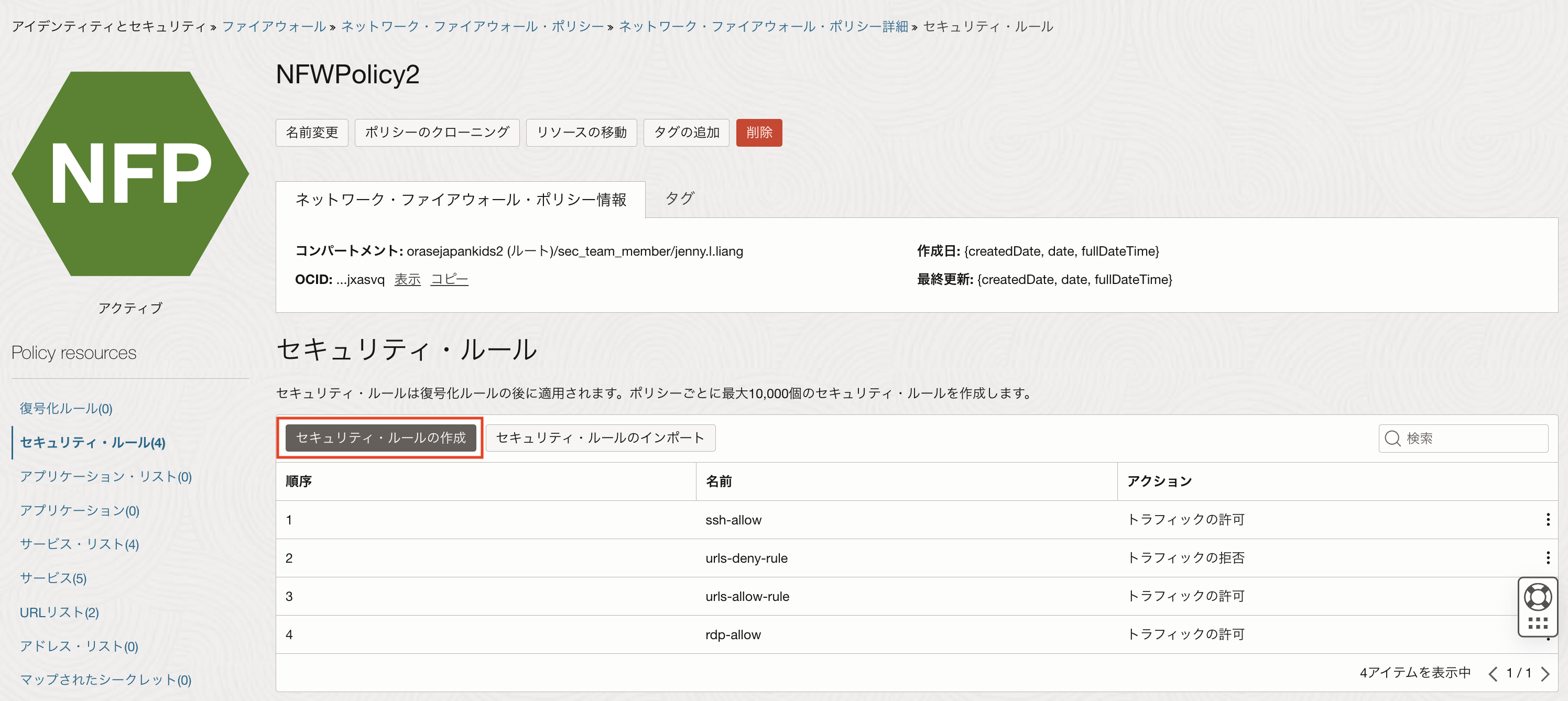Click コピー link next to OCID
This screenshot has width=1568, height=701.
pyautogui.click(x=449, y=279)
